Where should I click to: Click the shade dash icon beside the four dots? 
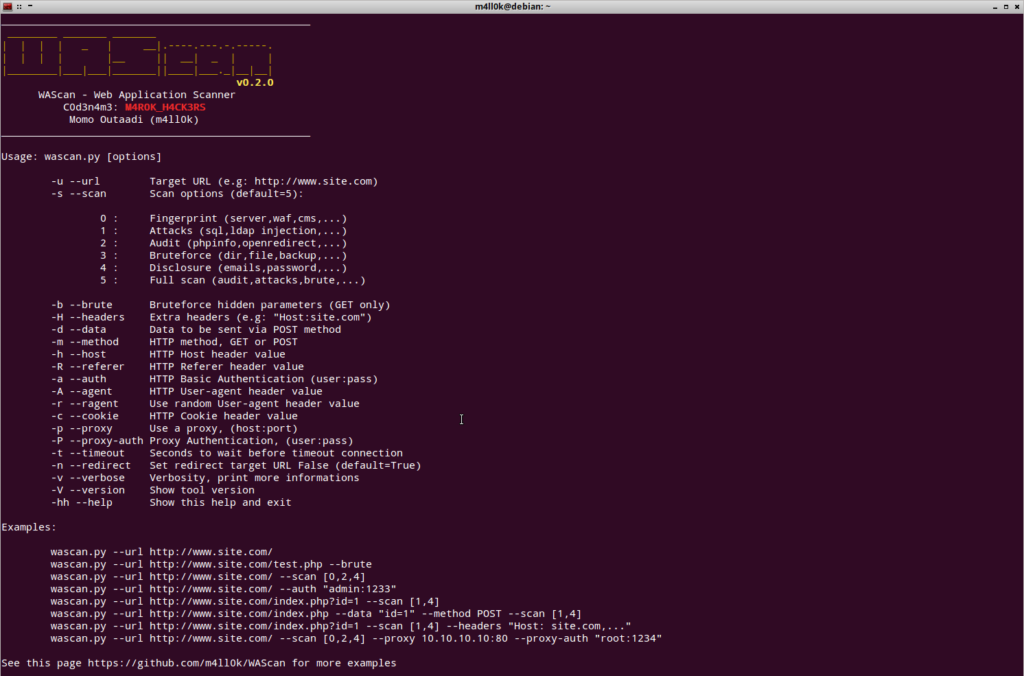point(30,6)
